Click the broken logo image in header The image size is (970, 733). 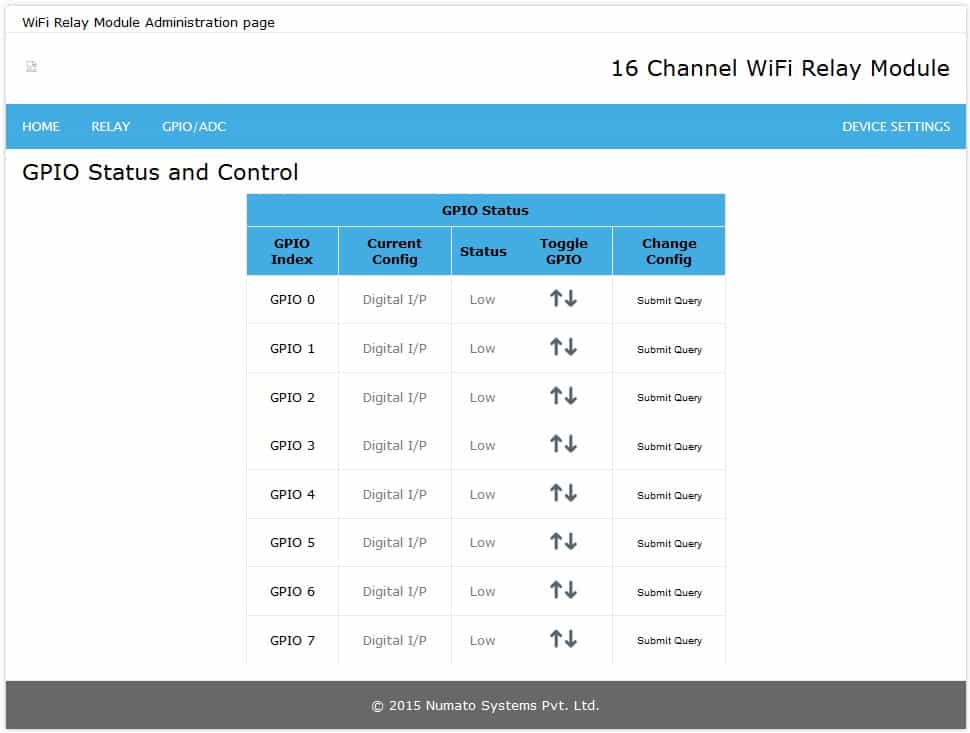pyautogui.click(x=31, y=67)
